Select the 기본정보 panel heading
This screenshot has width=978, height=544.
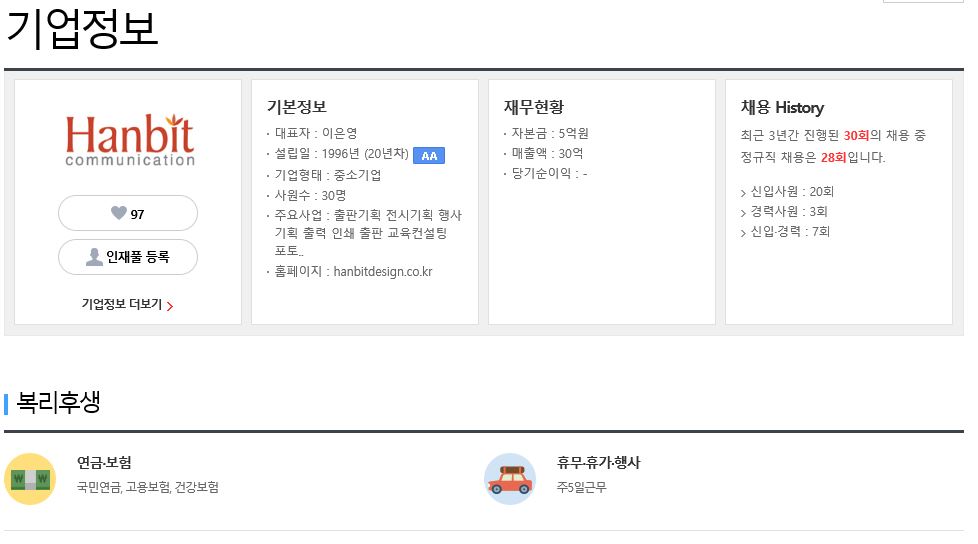pyautogui.click(x=297, y=107)
